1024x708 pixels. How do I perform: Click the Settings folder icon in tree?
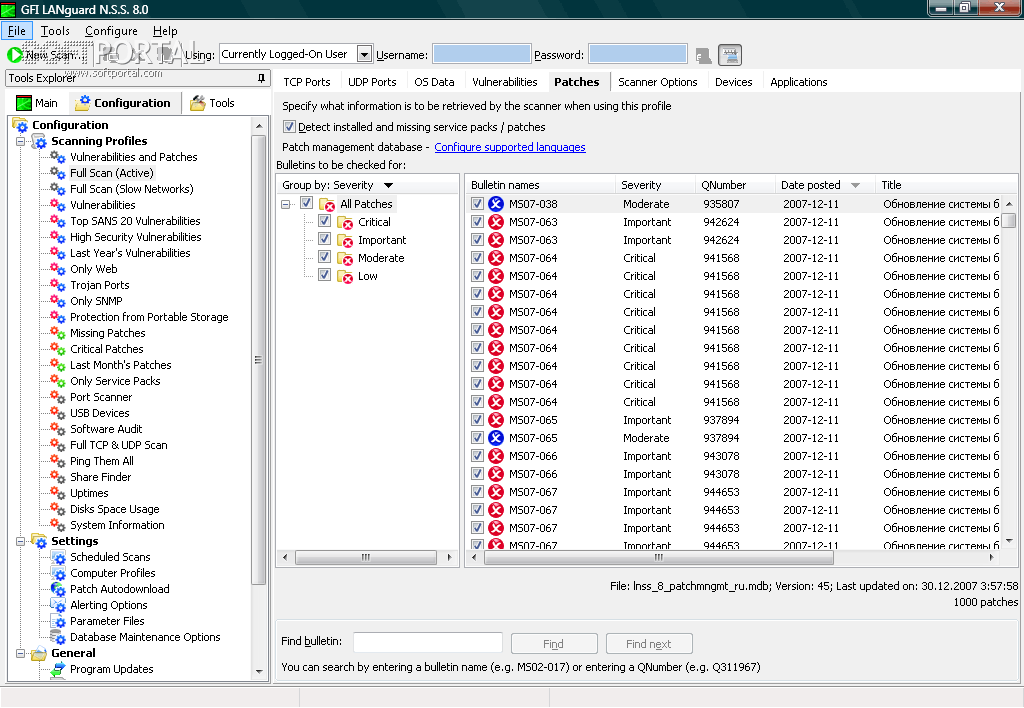click(39, 541)
